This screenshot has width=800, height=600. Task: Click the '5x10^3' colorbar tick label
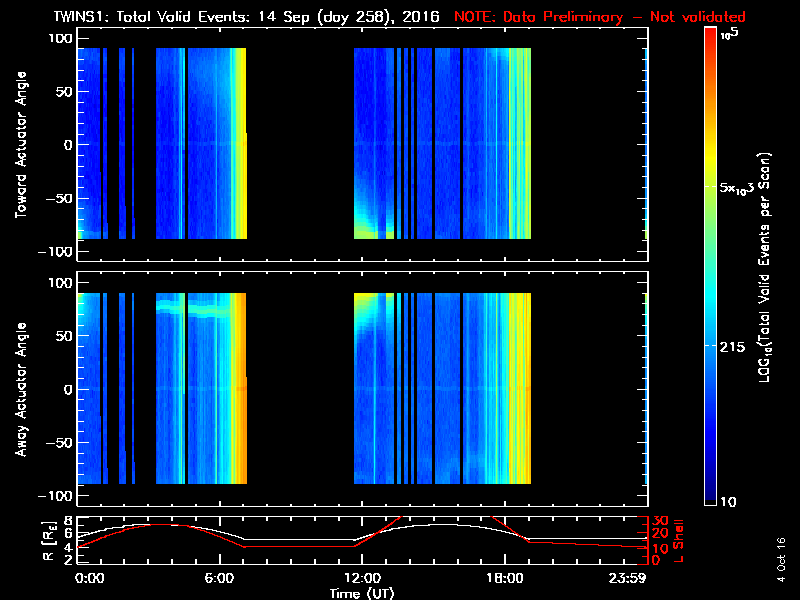[742, 188]
